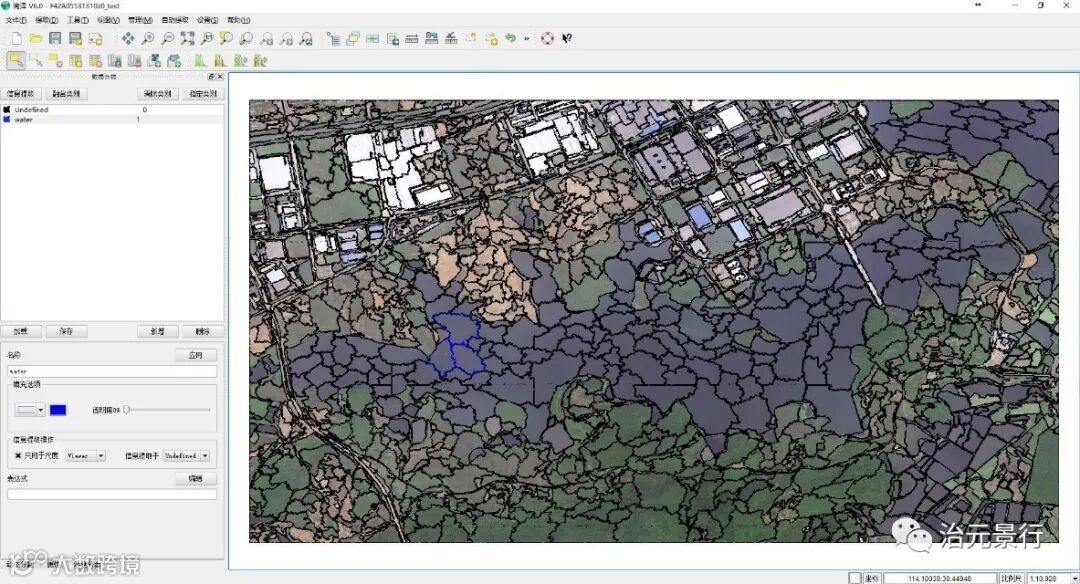Viewport: 1080px width, 584px height.
Task: Open help with the lifebuoy icon
Action: pos(547,39)
